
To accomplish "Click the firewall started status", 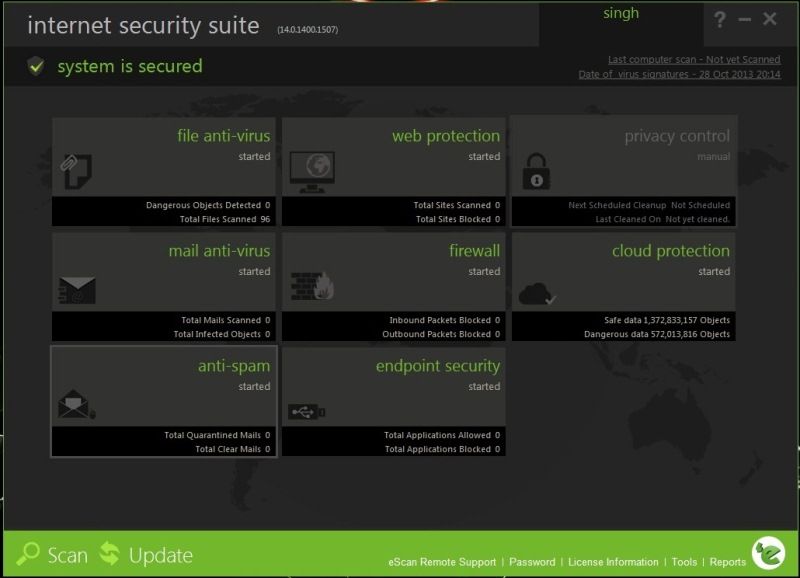I will pyautogui.click(x=484, y=271).
